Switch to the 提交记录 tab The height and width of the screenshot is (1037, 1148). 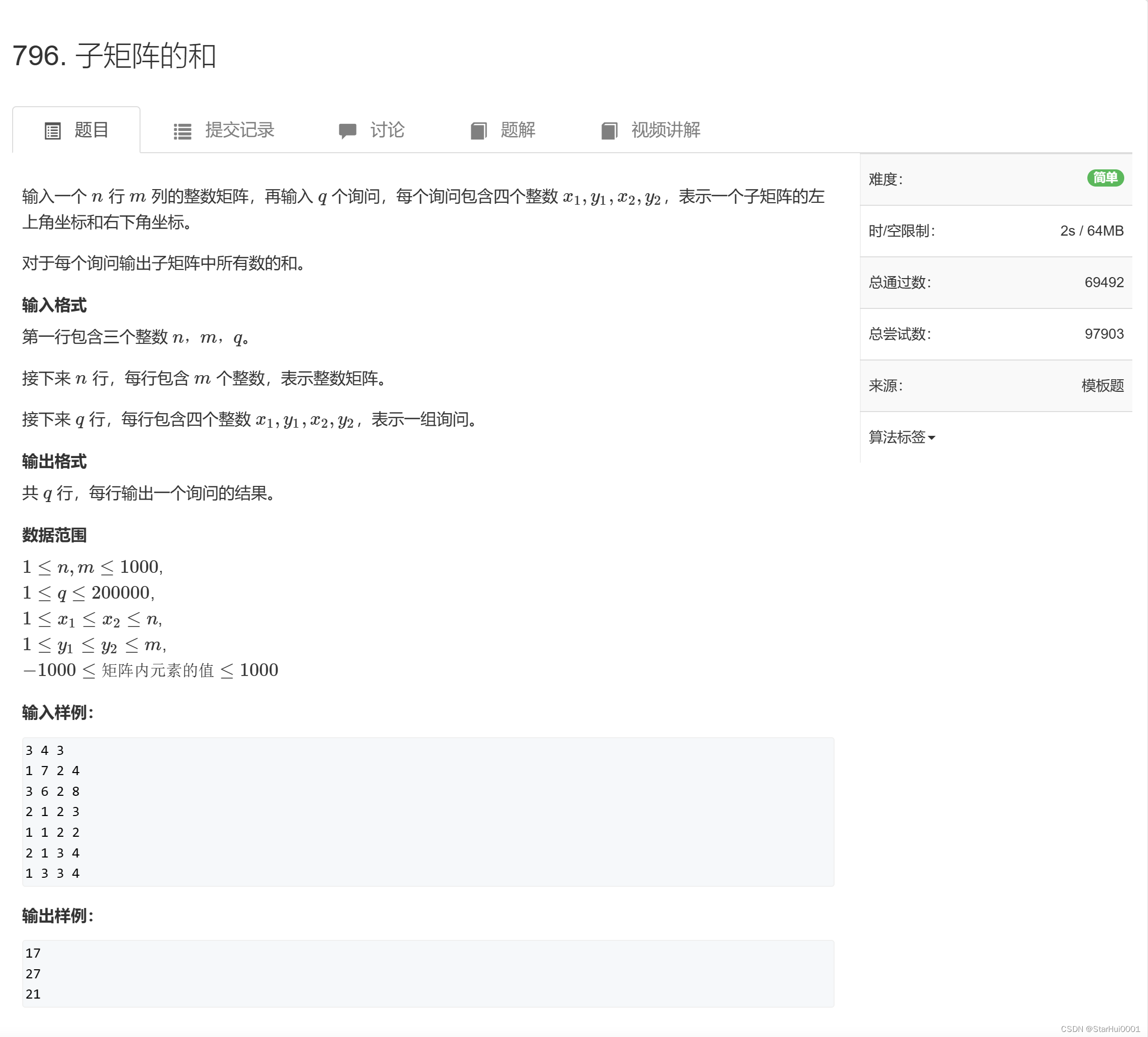point(239,130)
